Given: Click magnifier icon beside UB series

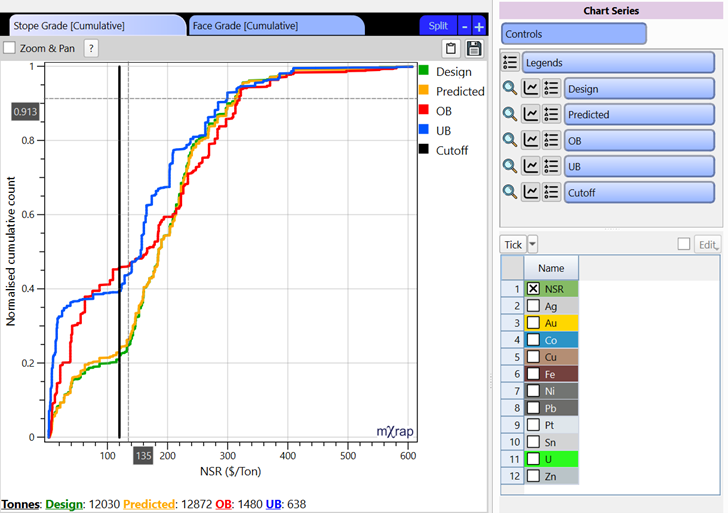Looking at the screenshot, I should 510,166.
